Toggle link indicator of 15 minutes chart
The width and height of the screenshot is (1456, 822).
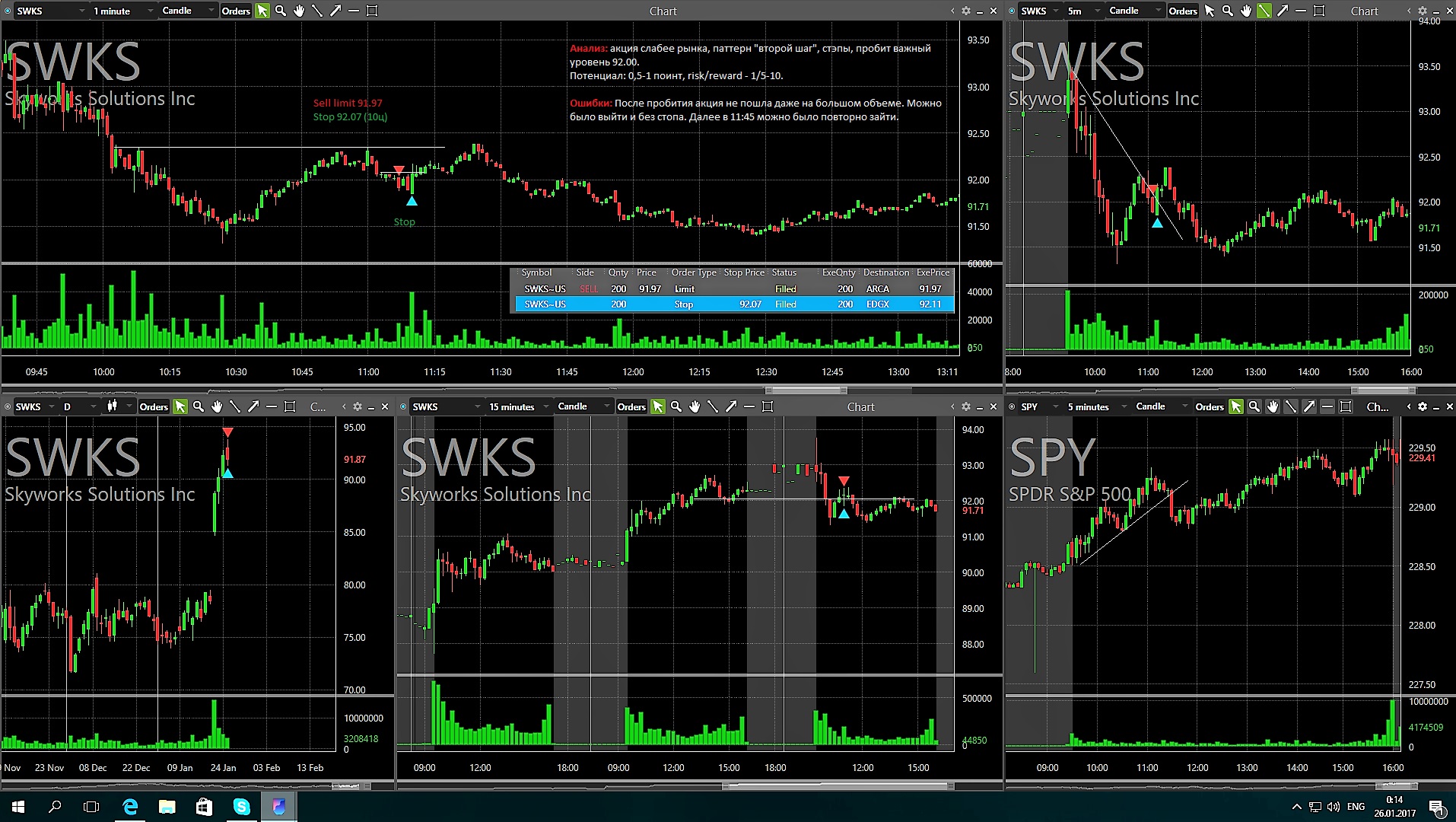pos(403,406)
